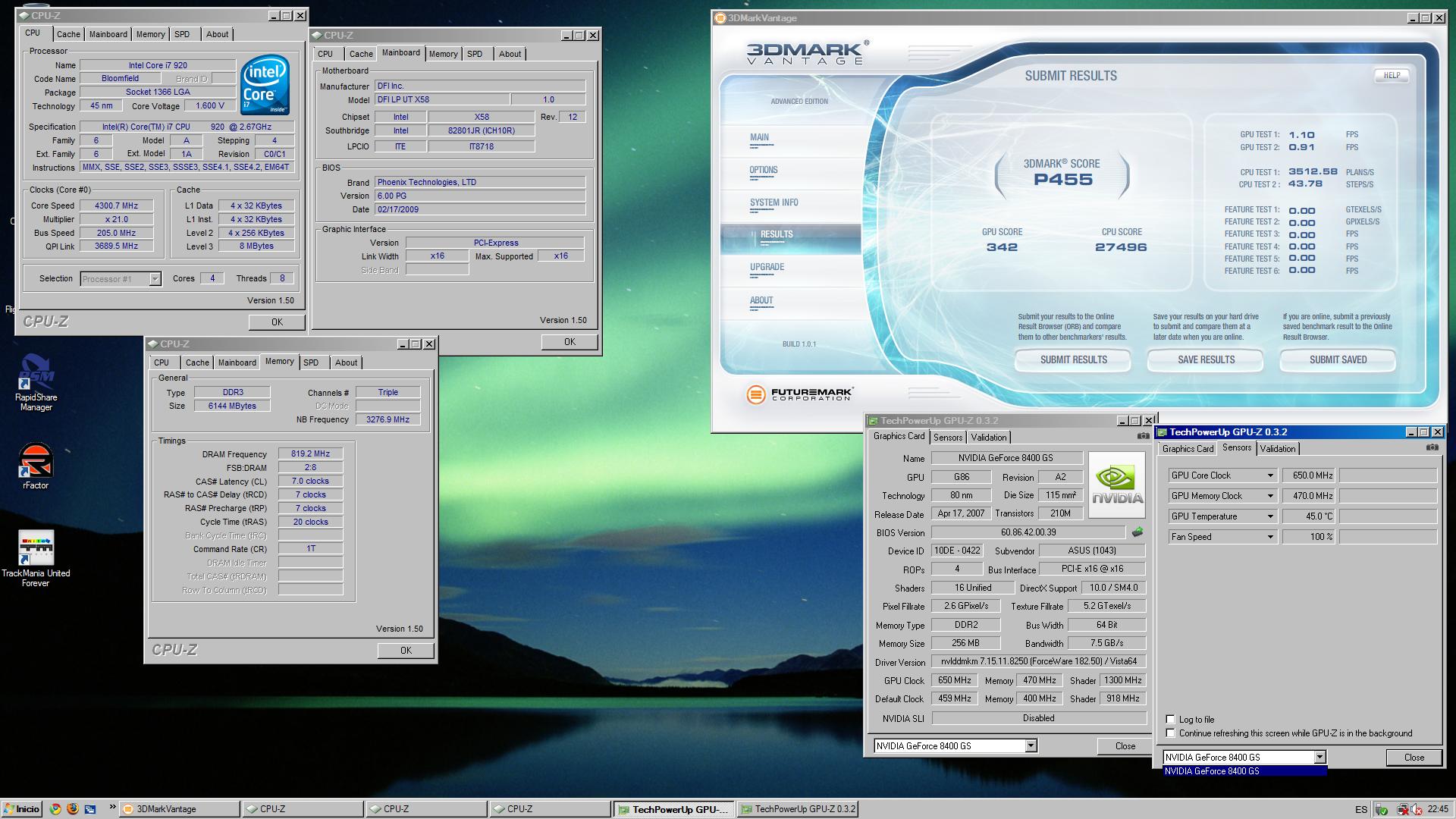Open TrackMania United Forever shortcut
This screenshot has height=819, width=1456.
(36, 558)
